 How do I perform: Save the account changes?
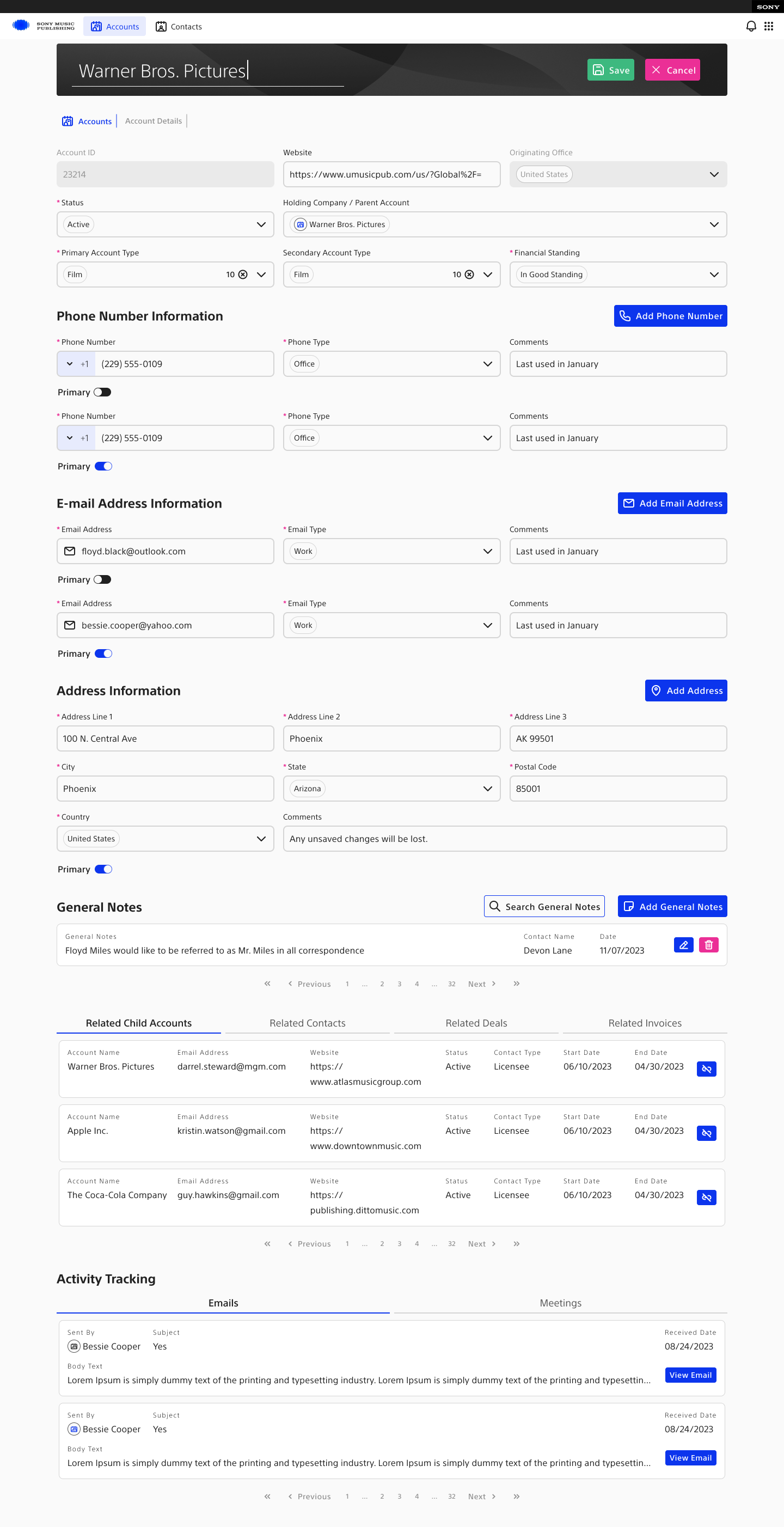(x=611, y=70)
